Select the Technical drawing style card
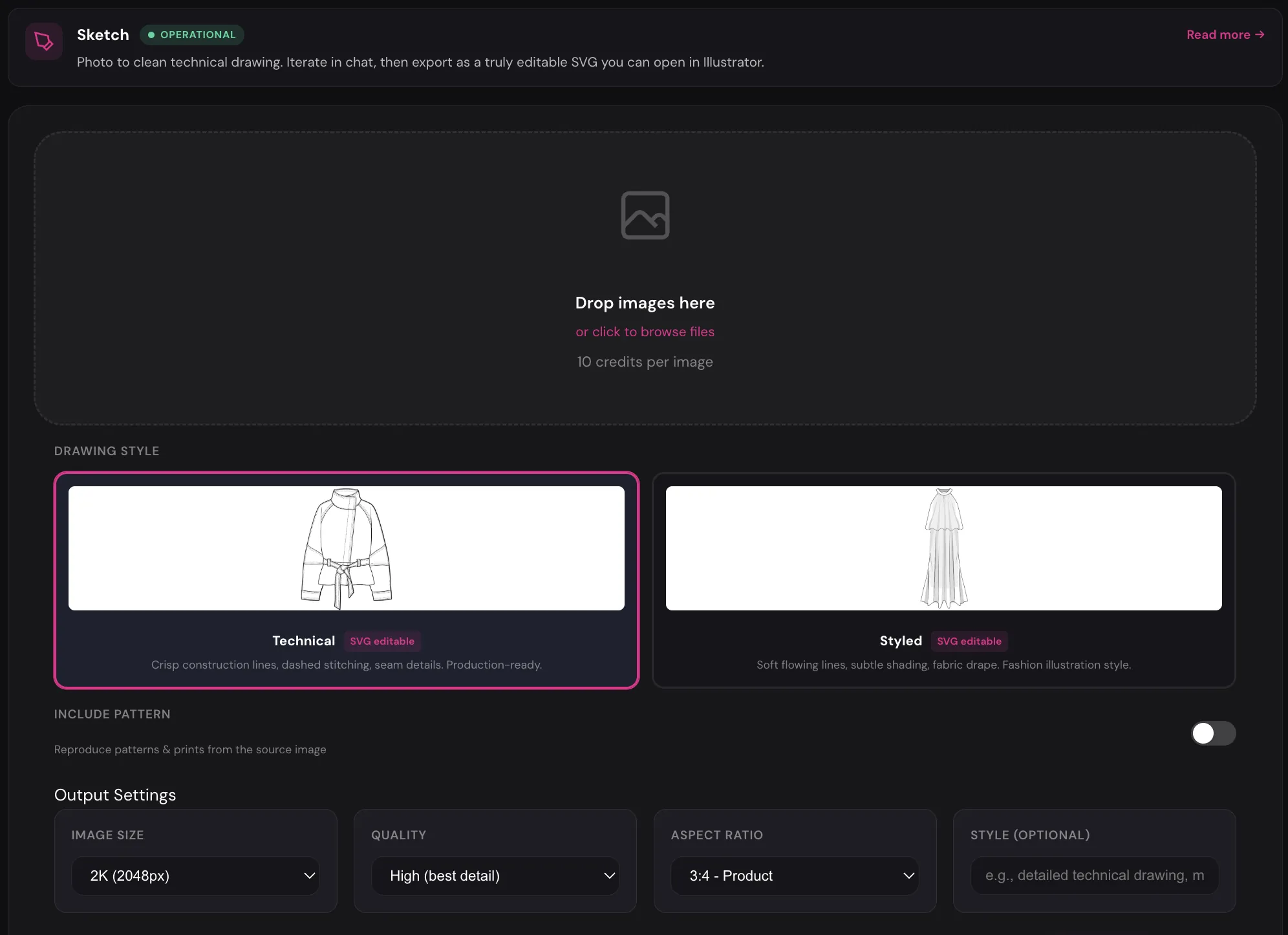Screen dimensions: 1288x935 (347, 581)
